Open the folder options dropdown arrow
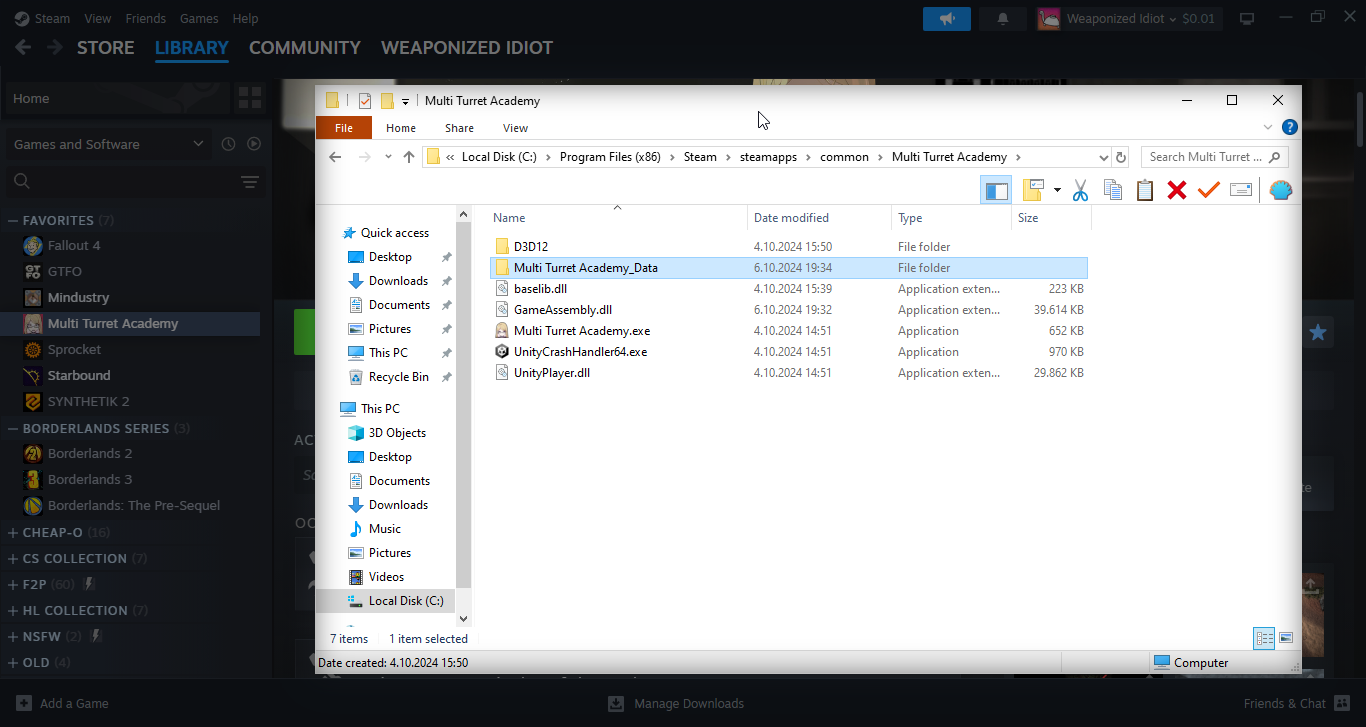 (x=1057, y=190)
